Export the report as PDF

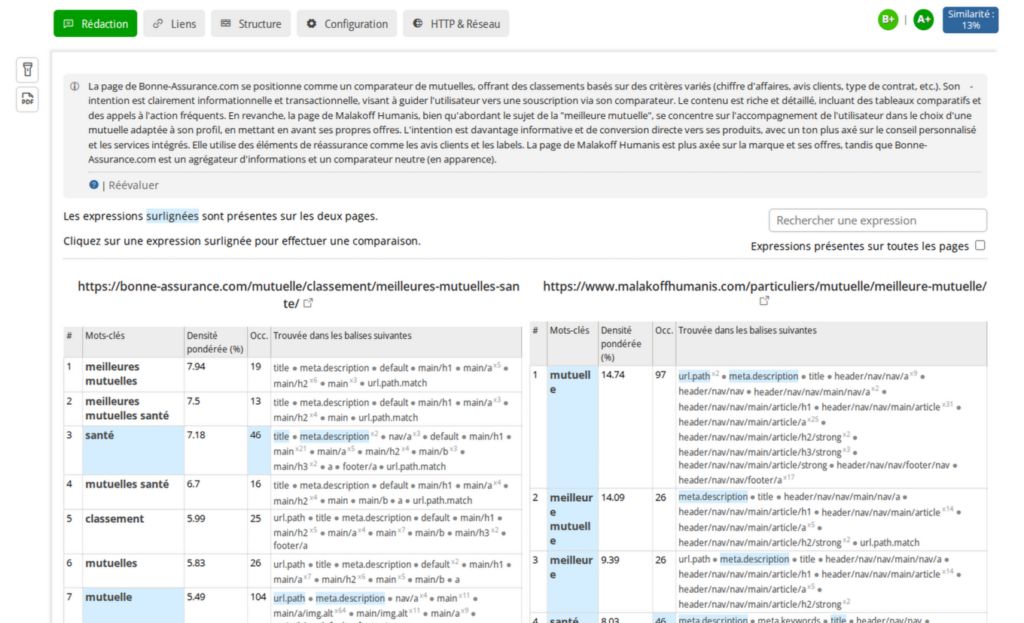click(x=26, y=100)
